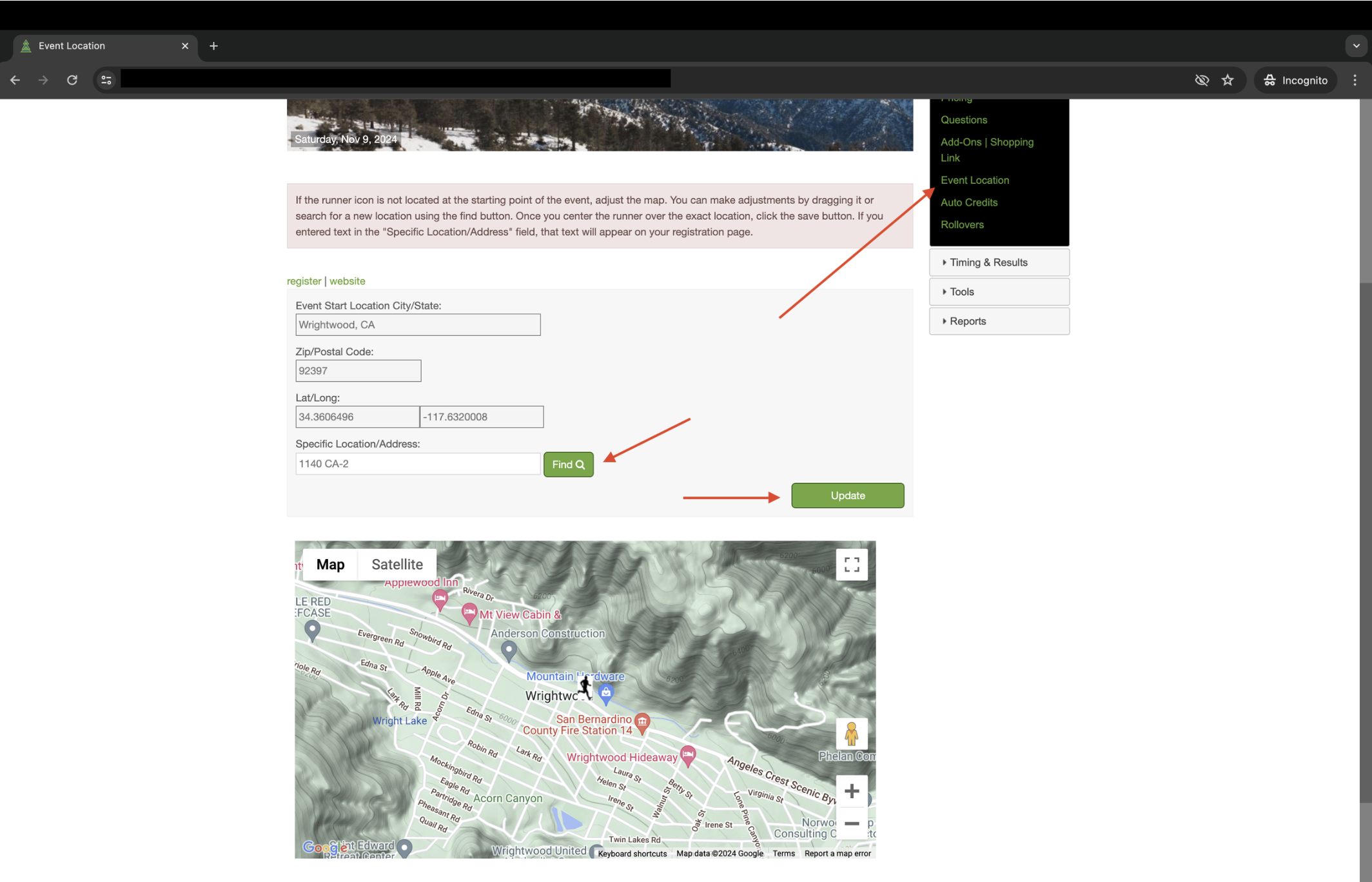
Task: Click the Incognito indicator button
Action: 1296,80
